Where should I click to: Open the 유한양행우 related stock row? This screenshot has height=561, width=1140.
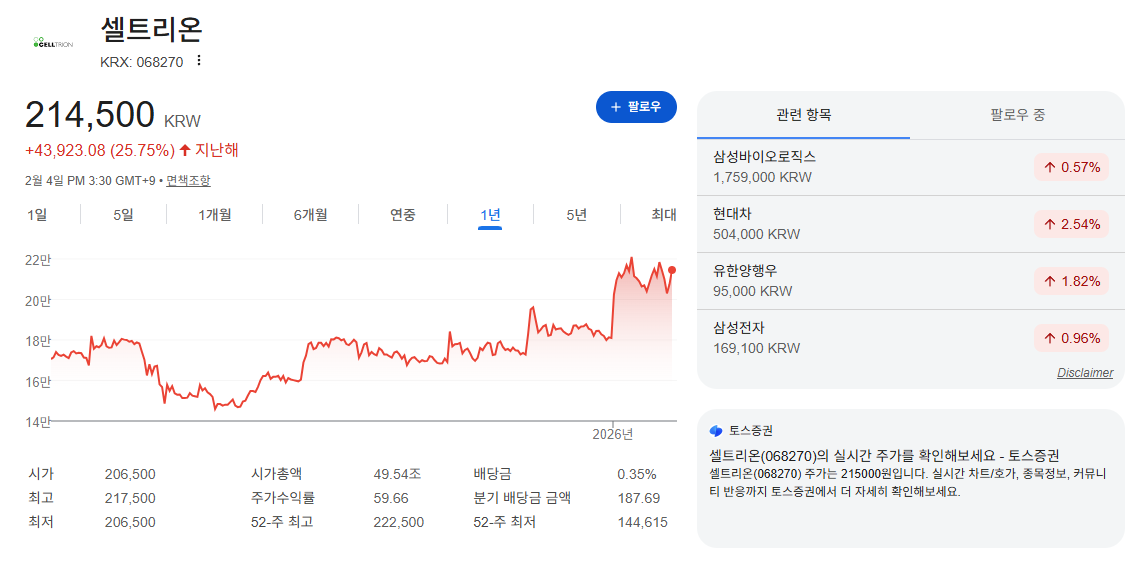point(910,280)
